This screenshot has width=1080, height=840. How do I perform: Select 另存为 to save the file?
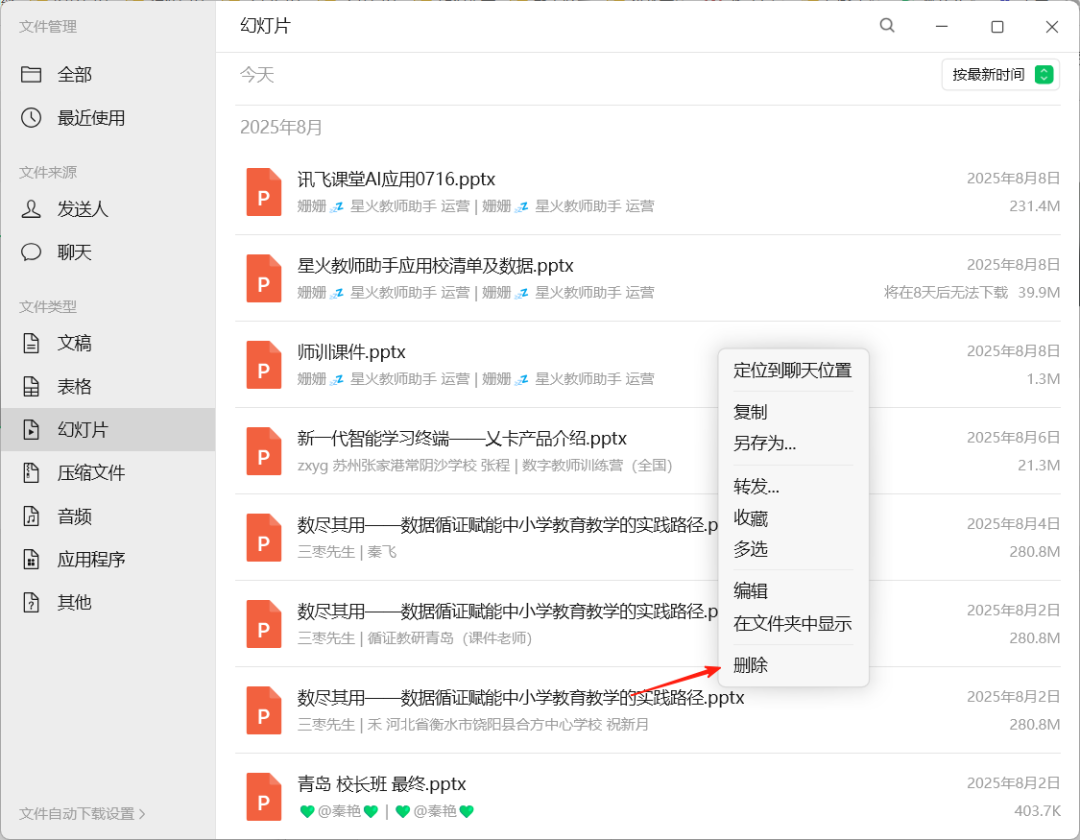[762, 443]
